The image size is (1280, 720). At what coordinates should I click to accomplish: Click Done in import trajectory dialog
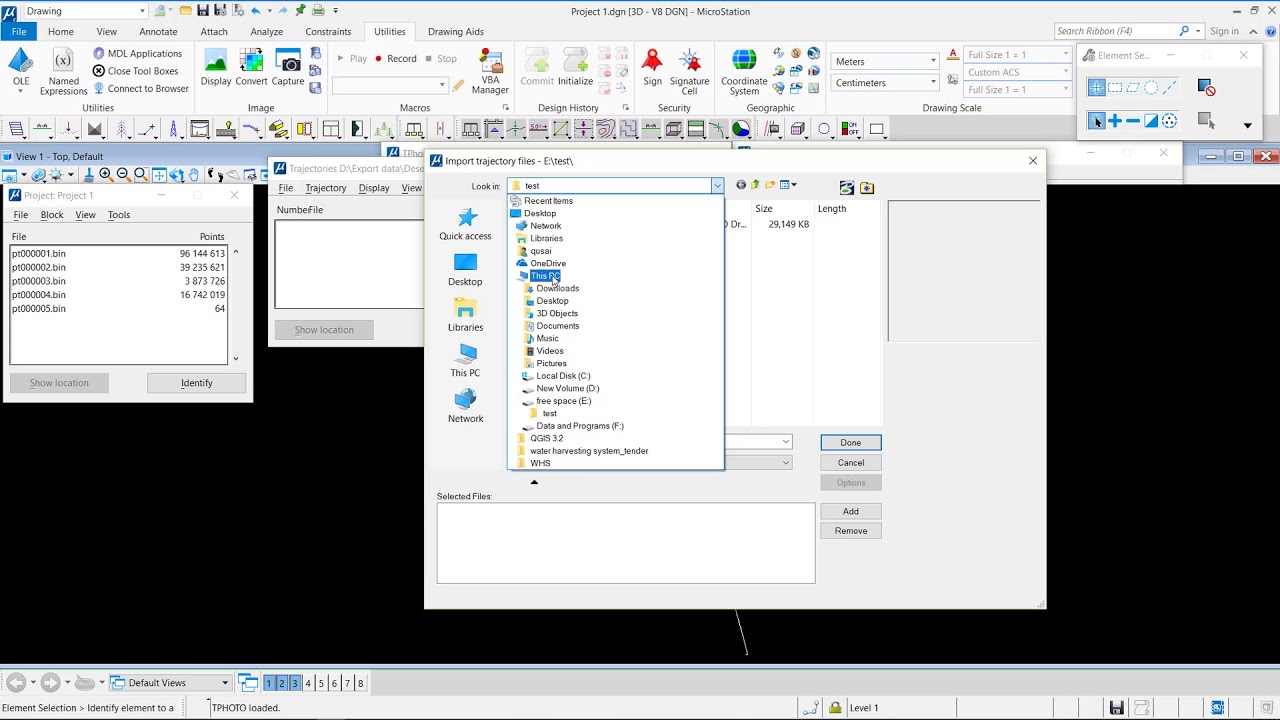coord(851,443)
